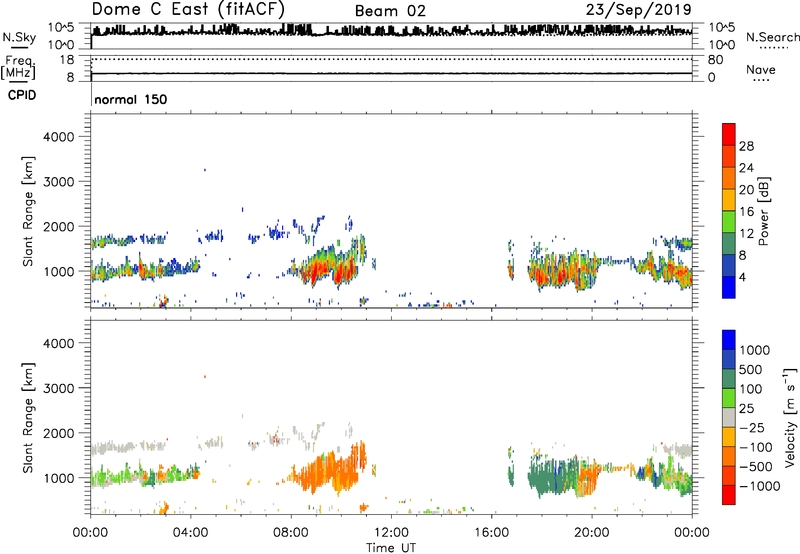Viewport: 800px width, 554px height.
Task: Click the red bottom of the velocity colorbar
Action: pyautogui.click(x=729, y=495)
